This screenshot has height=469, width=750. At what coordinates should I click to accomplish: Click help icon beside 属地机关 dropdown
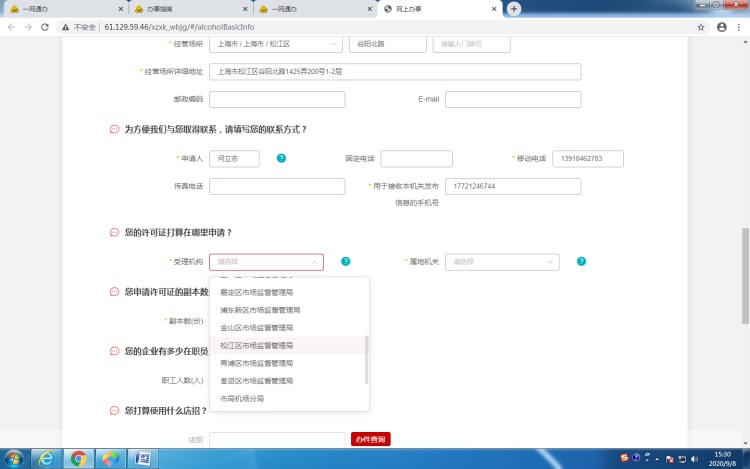(581, 261)
